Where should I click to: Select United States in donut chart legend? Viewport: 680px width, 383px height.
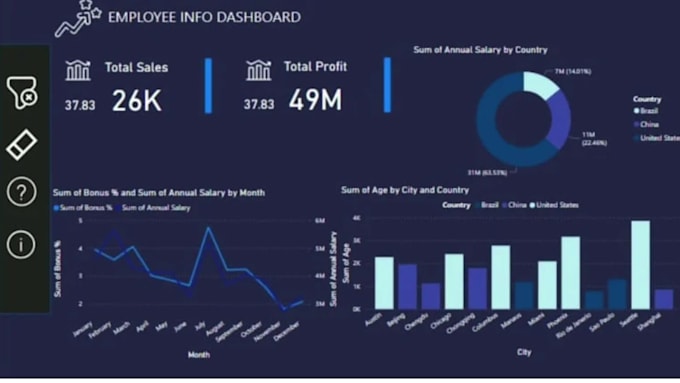[657, 138]
